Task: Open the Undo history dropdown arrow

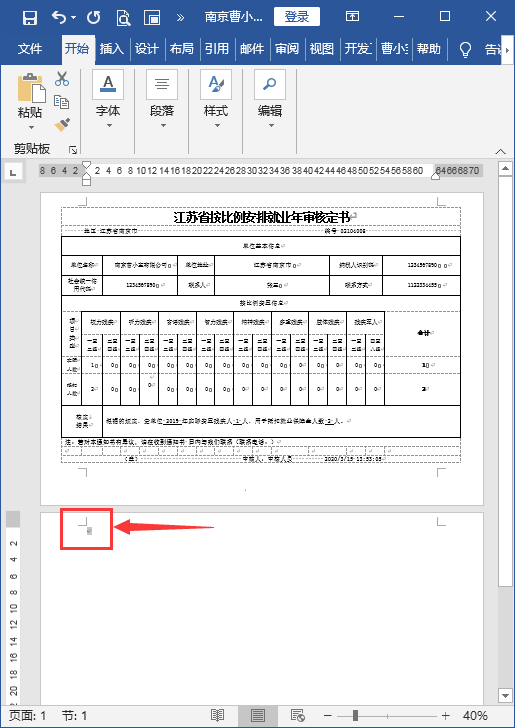Action: pyautogui.click(x=74, y=18)
